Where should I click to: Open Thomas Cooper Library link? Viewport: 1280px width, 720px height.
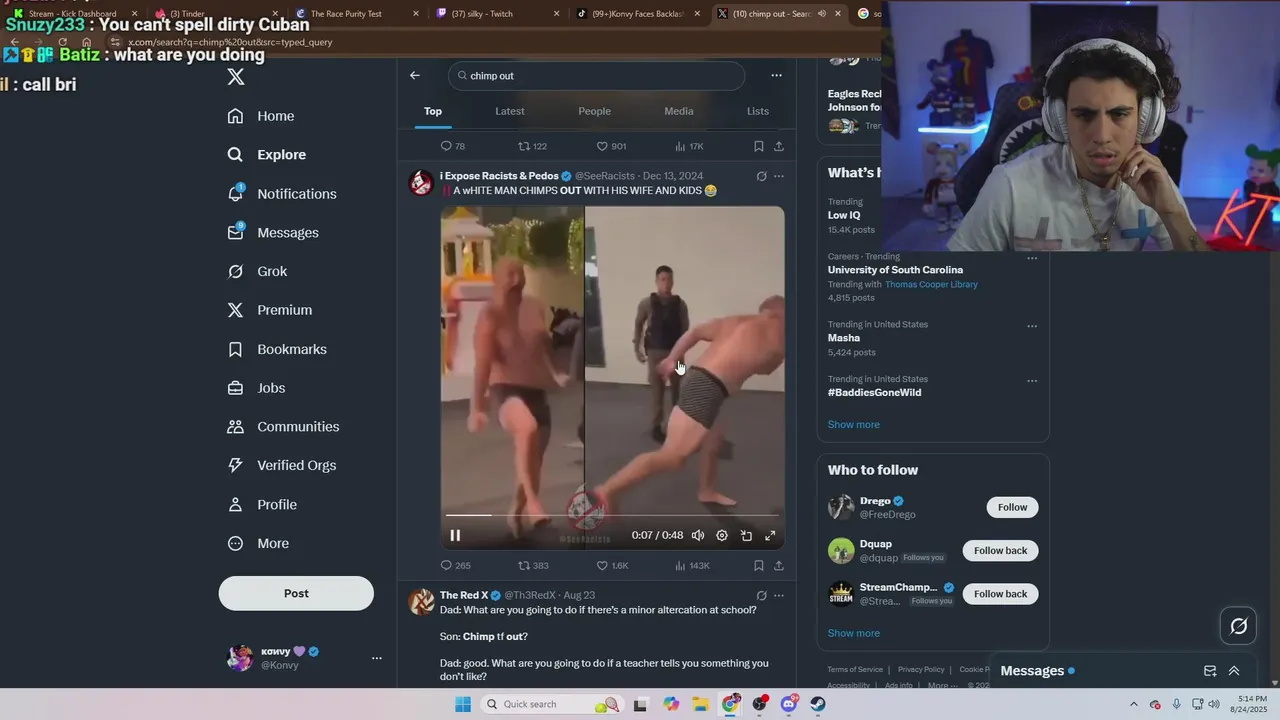931,284
